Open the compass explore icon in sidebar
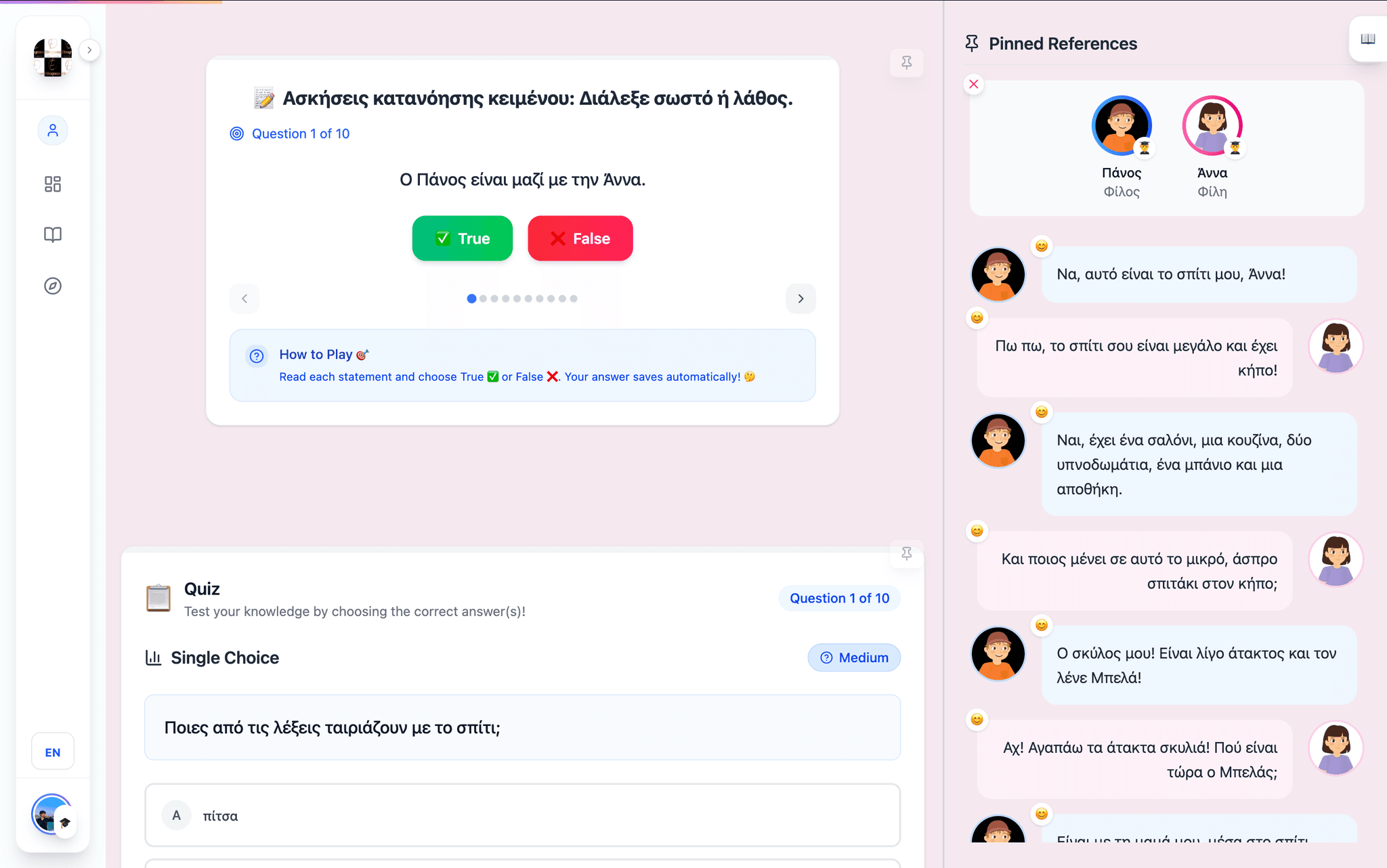The image size is (1387, 868). (x=53, y=286)
